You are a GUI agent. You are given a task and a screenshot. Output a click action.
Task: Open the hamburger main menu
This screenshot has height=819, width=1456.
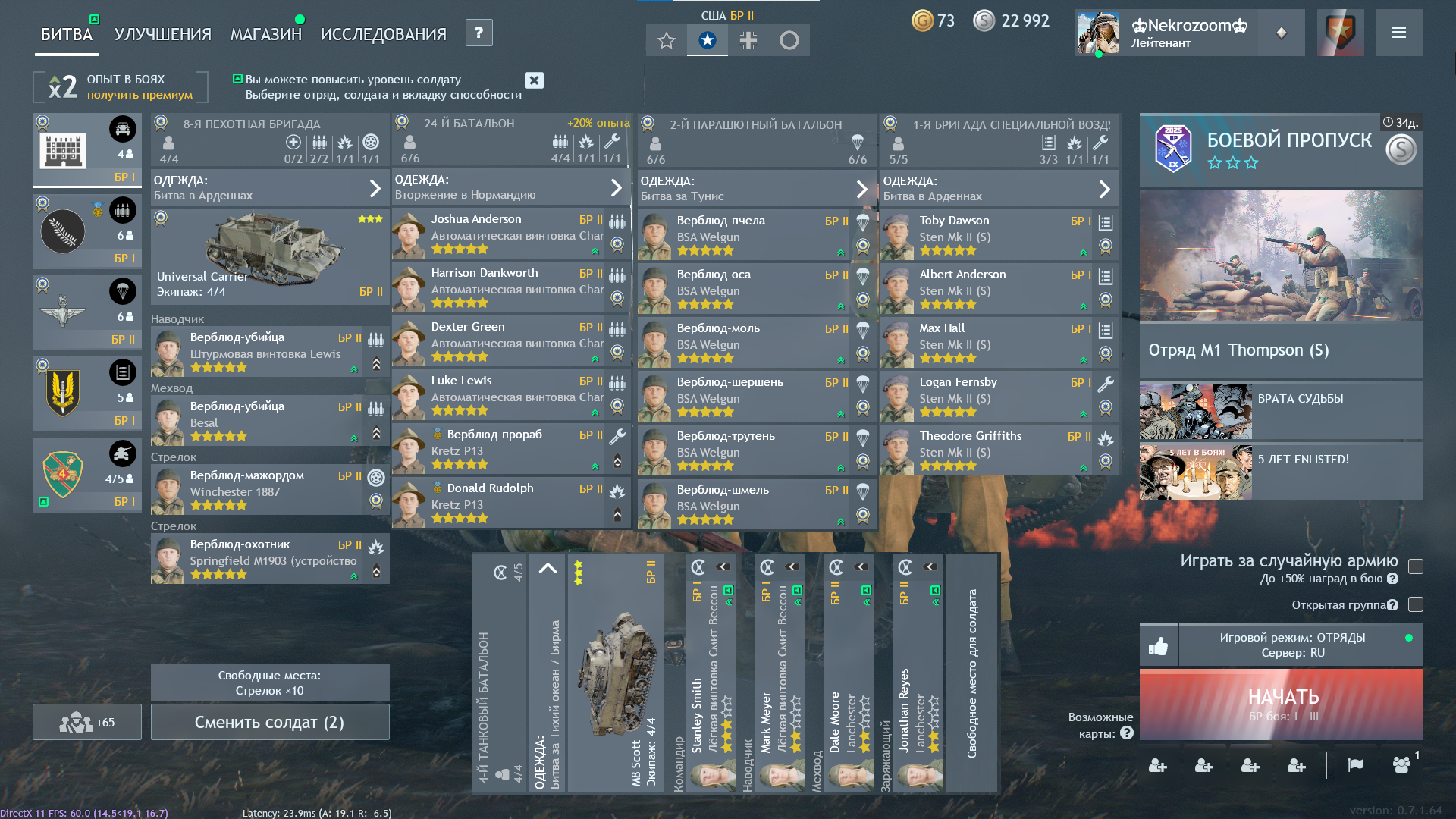point(1399,33)
